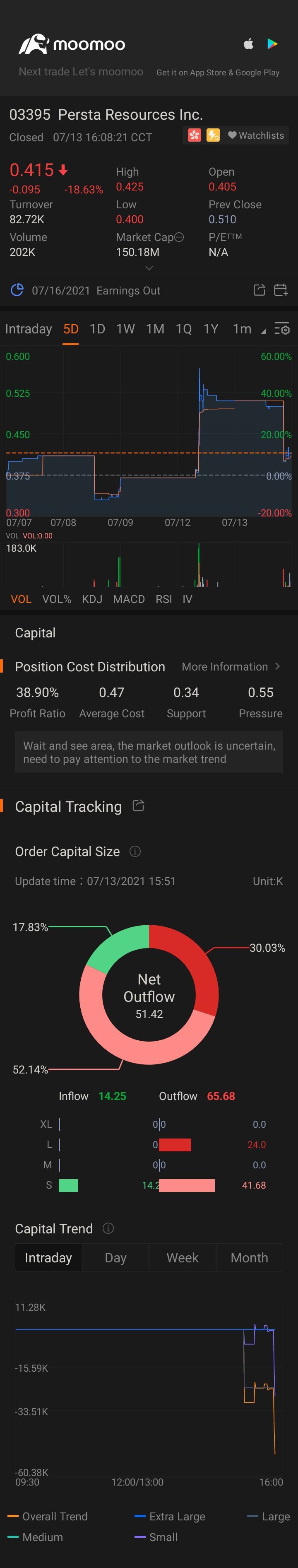298x1568 pixels.
Task: Tap the moomoo logo banner
Action: [72, 44]
